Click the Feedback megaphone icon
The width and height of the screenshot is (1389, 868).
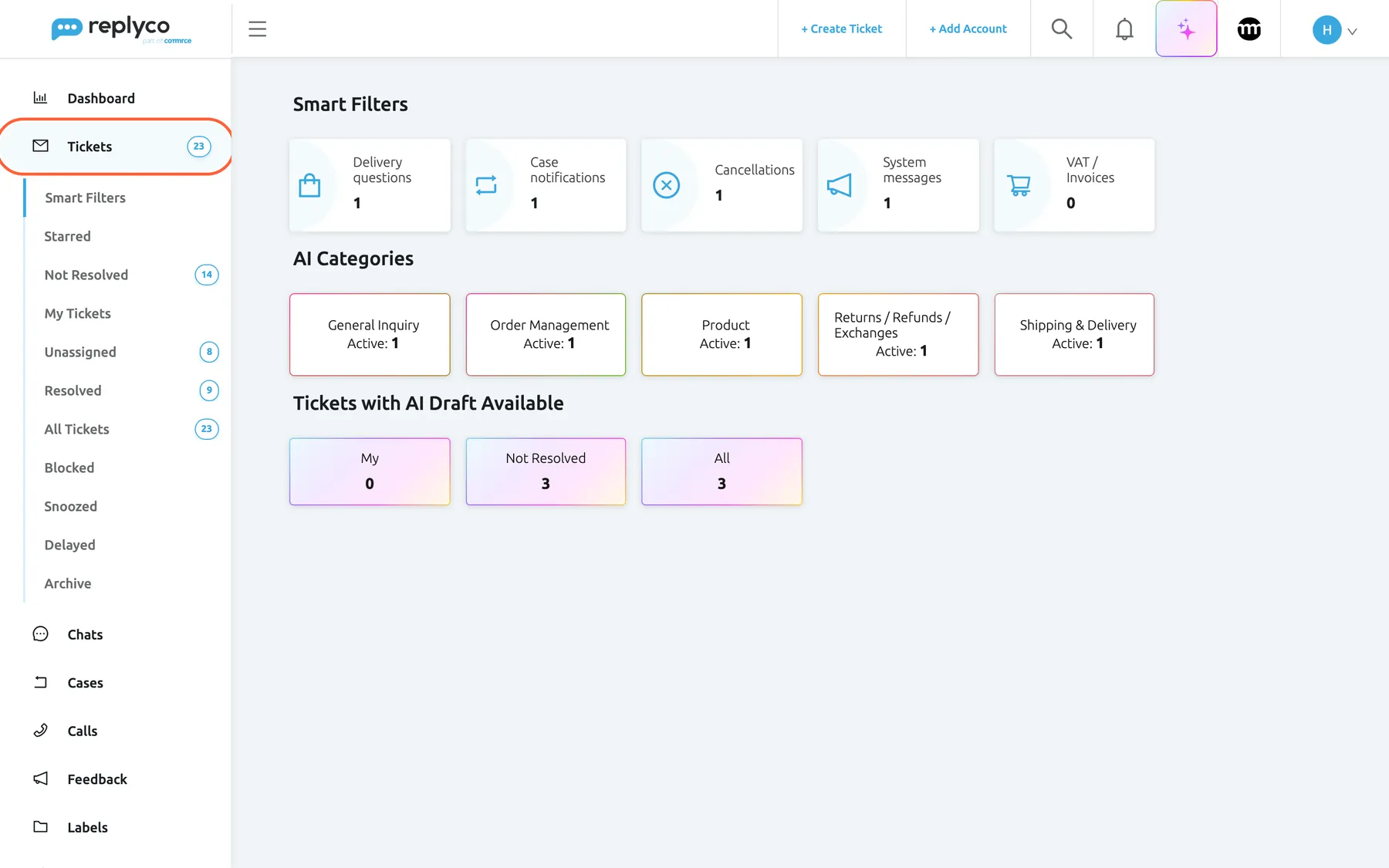(x=40, y=778)
